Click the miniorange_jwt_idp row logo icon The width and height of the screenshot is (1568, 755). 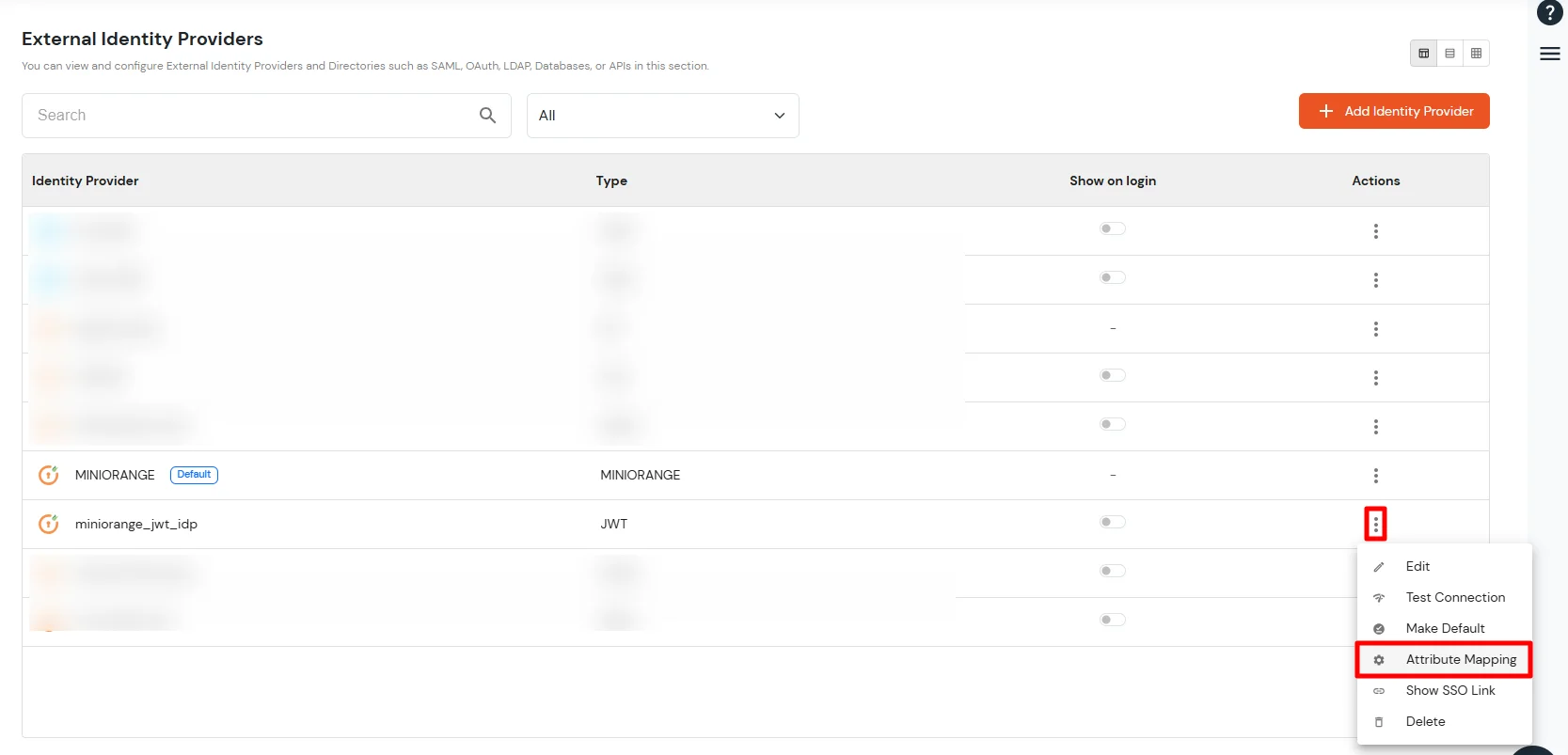tap(48, 524)
